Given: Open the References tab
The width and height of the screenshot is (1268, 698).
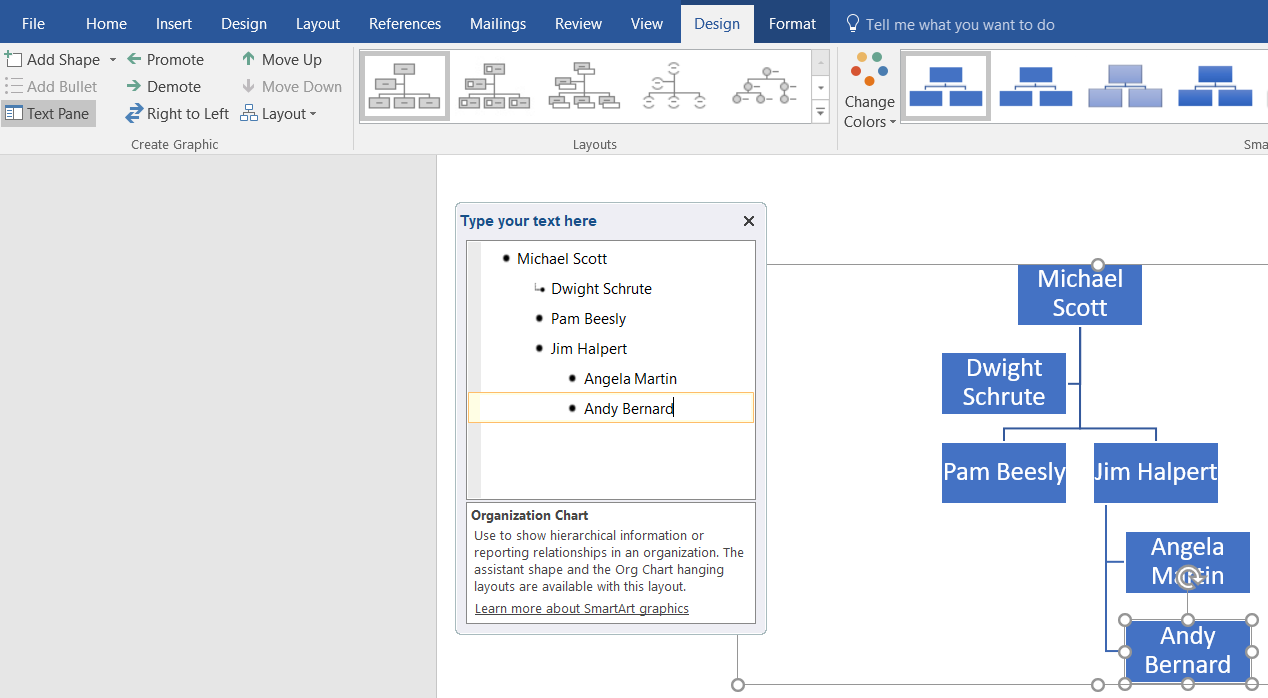Looking at the screenshot, I should 405,24.
